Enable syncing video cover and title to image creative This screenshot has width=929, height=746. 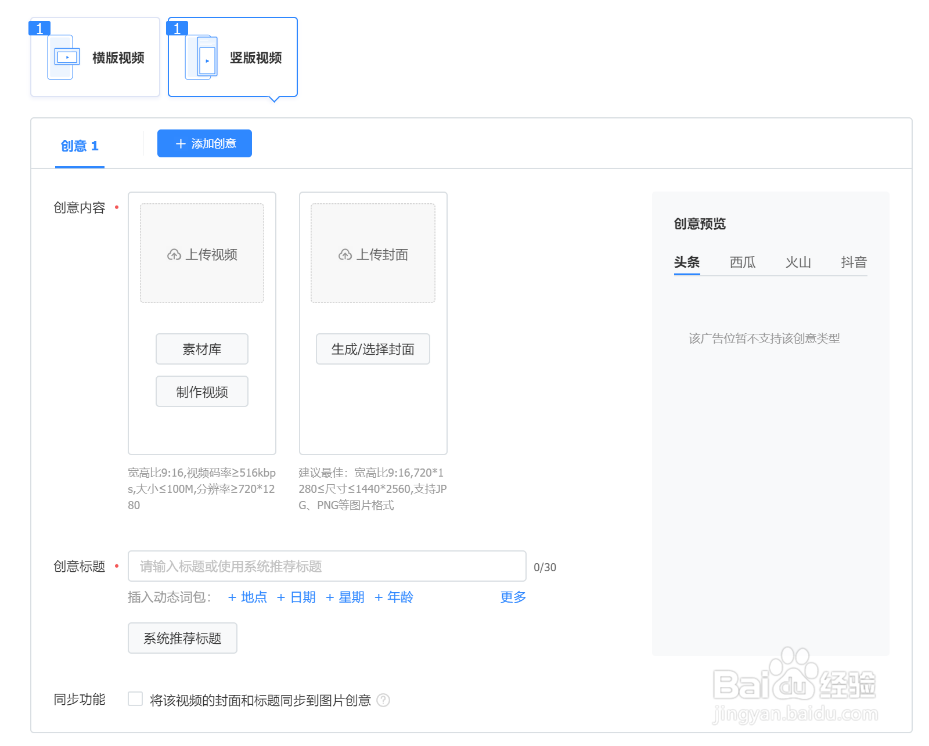click(135, 700)
